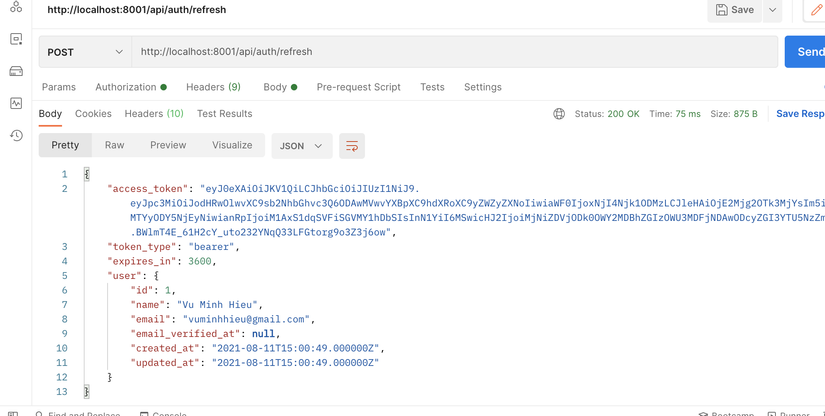The width and height of the screenshot is (825, 416).
Task: Toggle the wrap lines icon
Action: [352, 146]
